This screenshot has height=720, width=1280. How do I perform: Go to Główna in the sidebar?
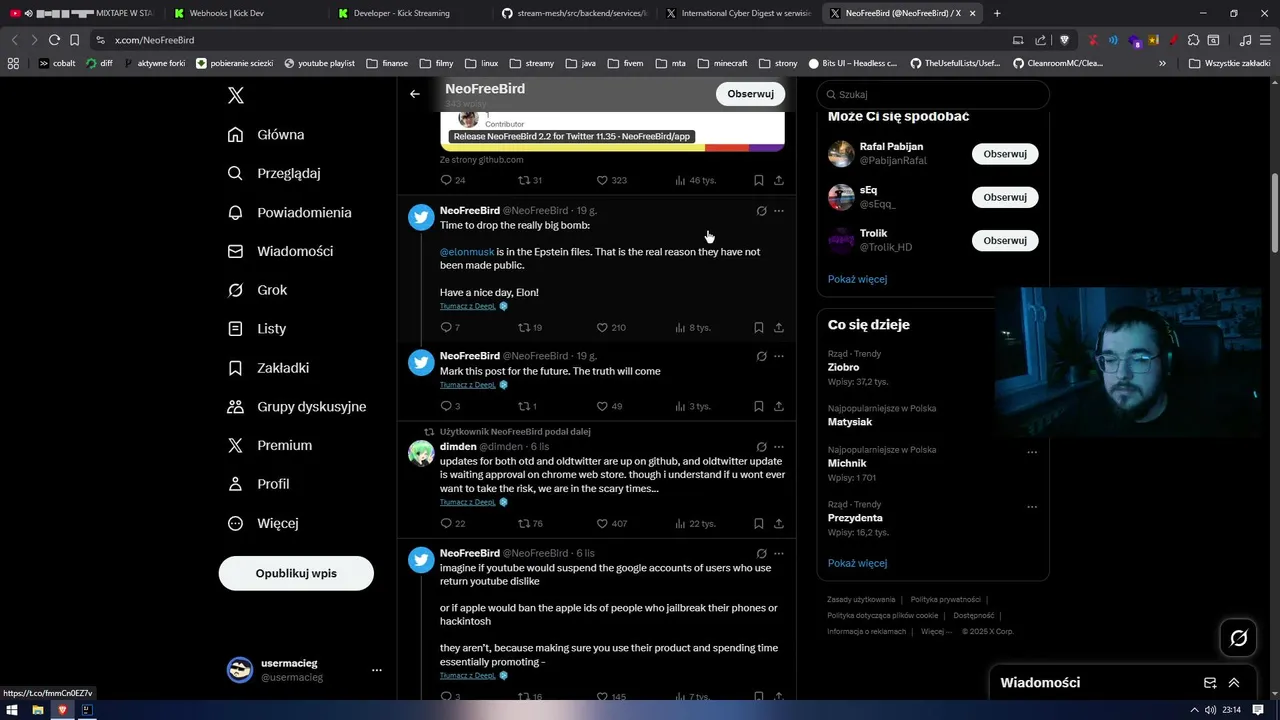pyautogui.click(x=266, y=135)
